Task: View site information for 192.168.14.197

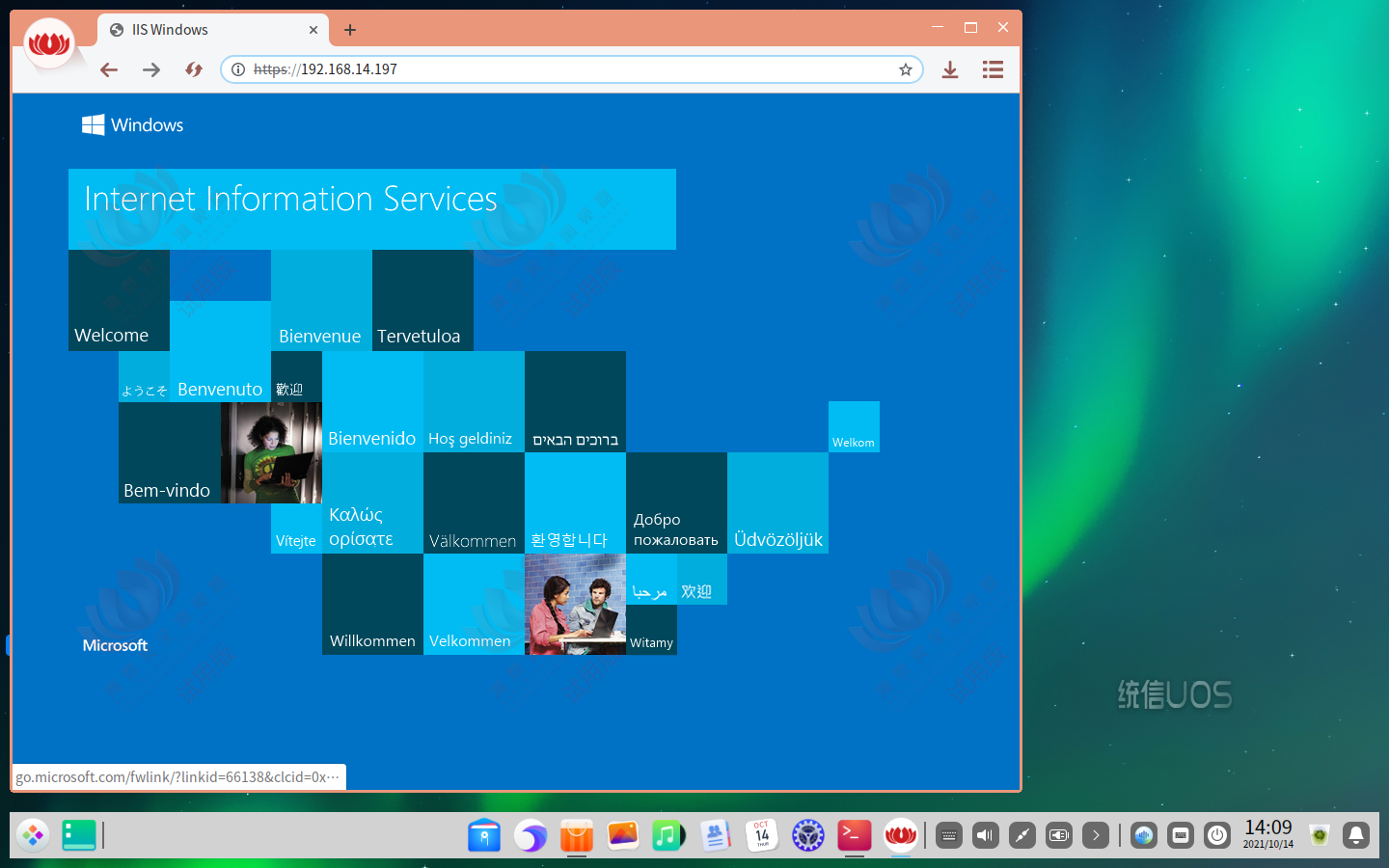Action: pyautogui.click(x=238, y=69)
